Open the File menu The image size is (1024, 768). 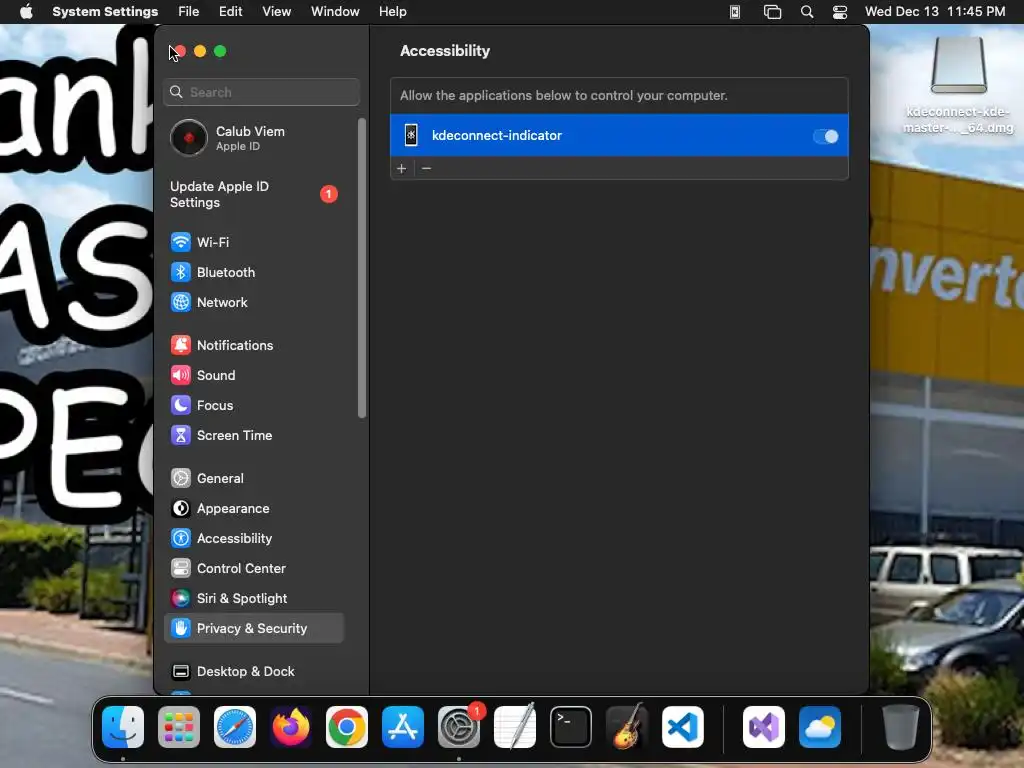click(x=189, y=12)
